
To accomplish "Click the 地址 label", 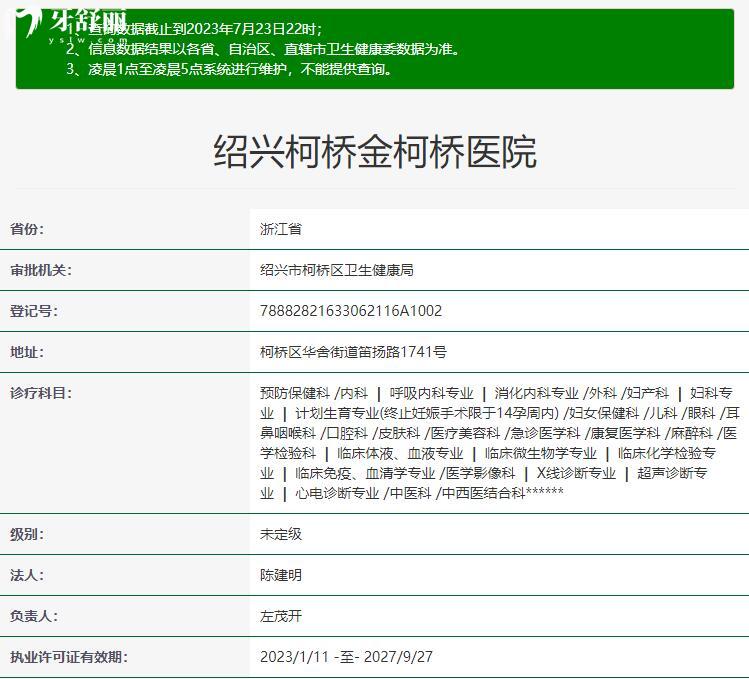I will pos(27,352).
